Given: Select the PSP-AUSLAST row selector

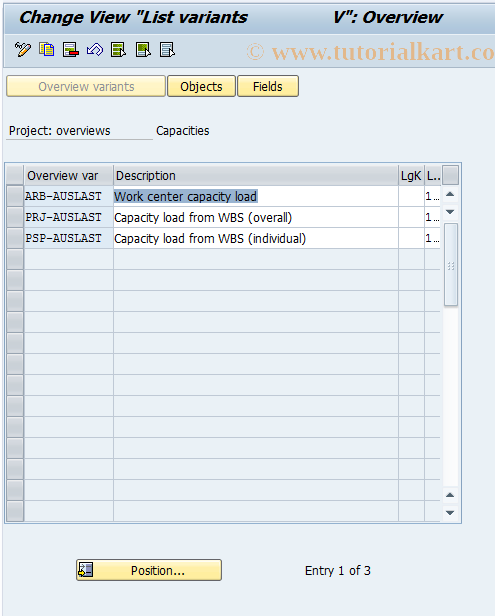Looking at the screenshot, I should point(15,238).
